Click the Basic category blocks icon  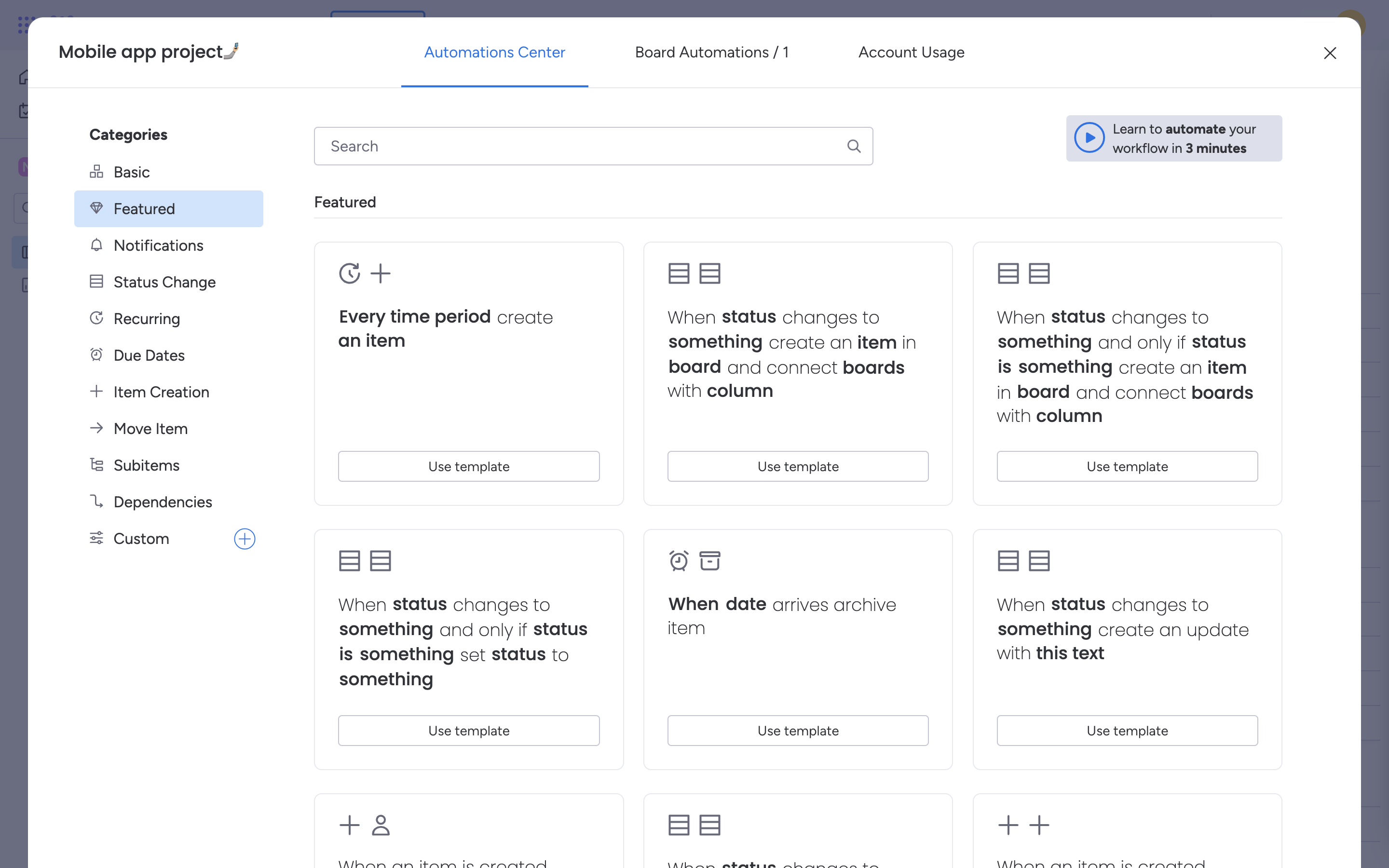[x=96, y=172]
